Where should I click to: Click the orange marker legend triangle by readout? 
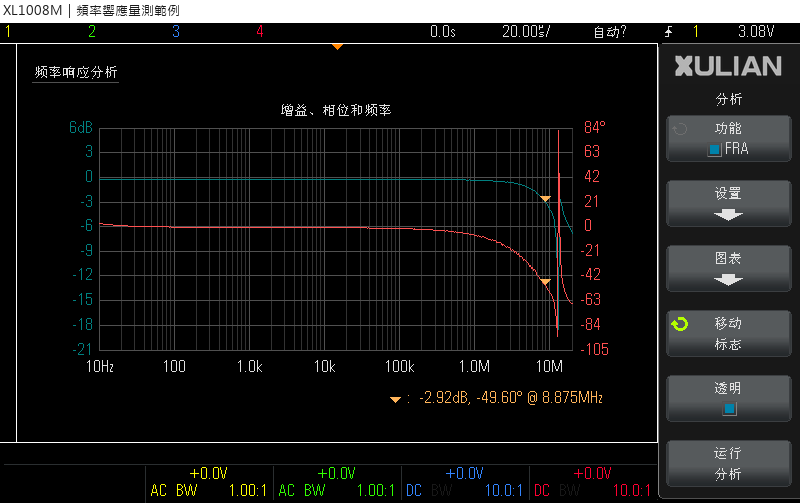395,400
